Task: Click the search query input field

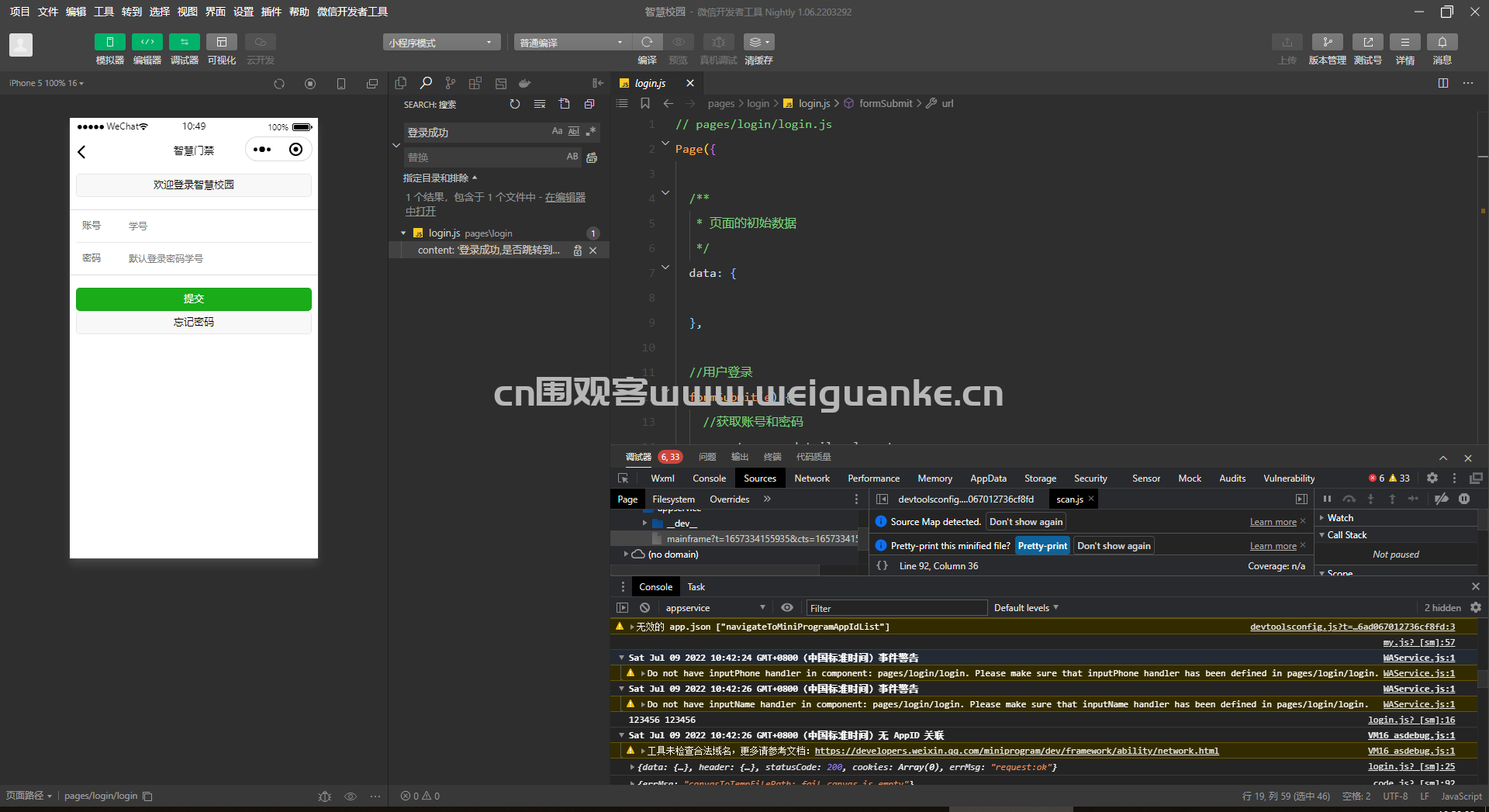Action: (476, 133)
